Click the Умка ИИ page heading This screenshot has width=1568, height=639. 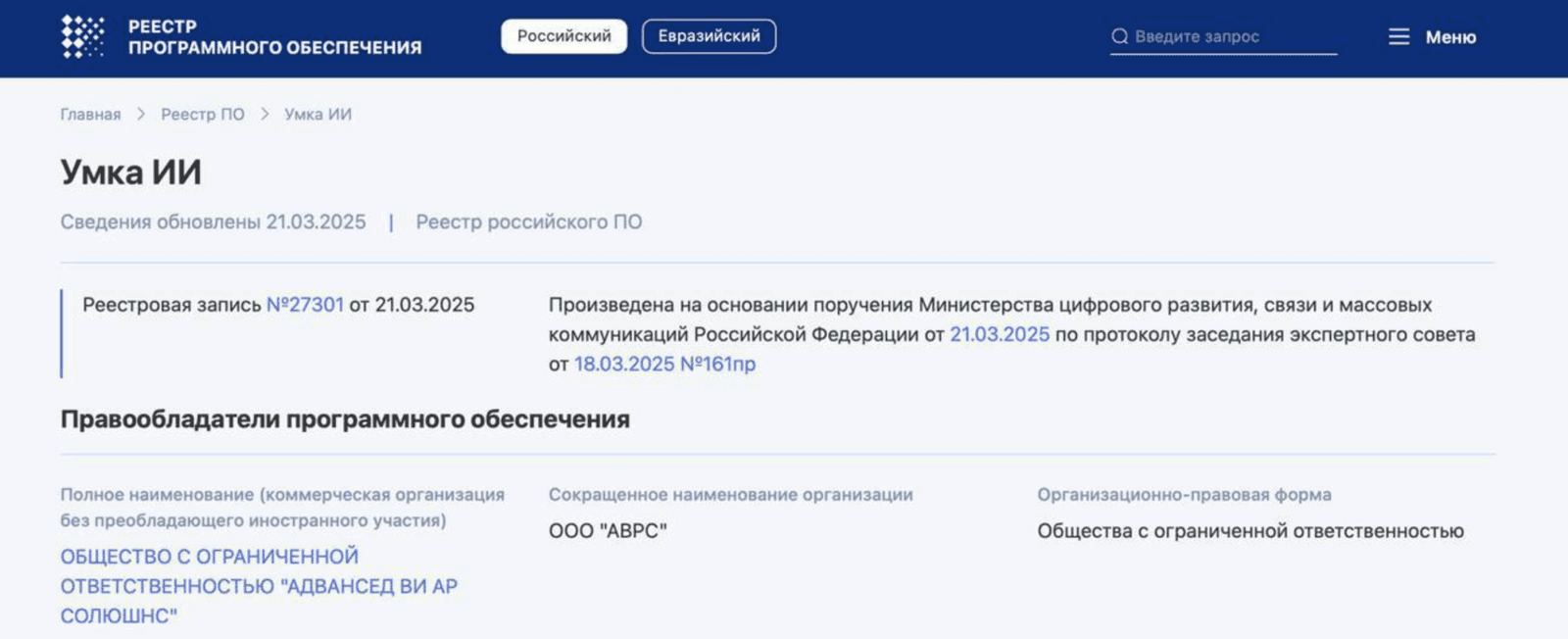point(131,172)
